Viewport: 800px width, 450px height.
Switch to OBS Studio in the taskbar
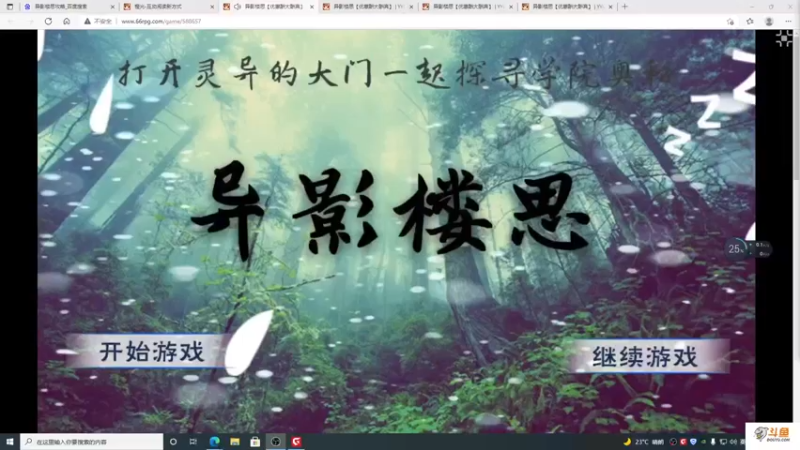[276, 442]
